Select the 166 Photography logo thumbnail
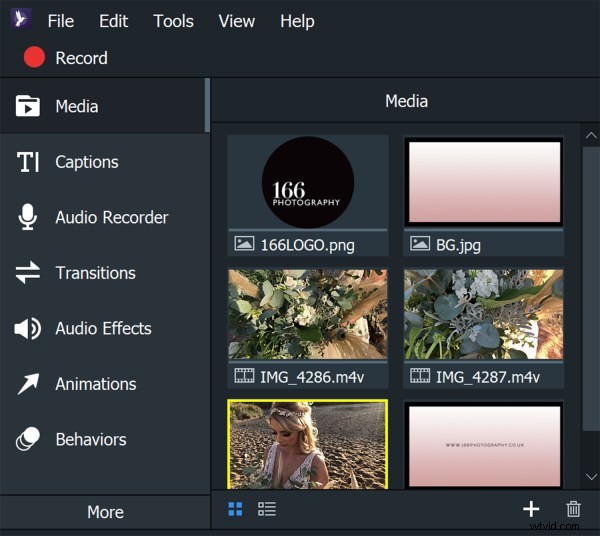Screen dimensions: 600x536 pos(308,182)
